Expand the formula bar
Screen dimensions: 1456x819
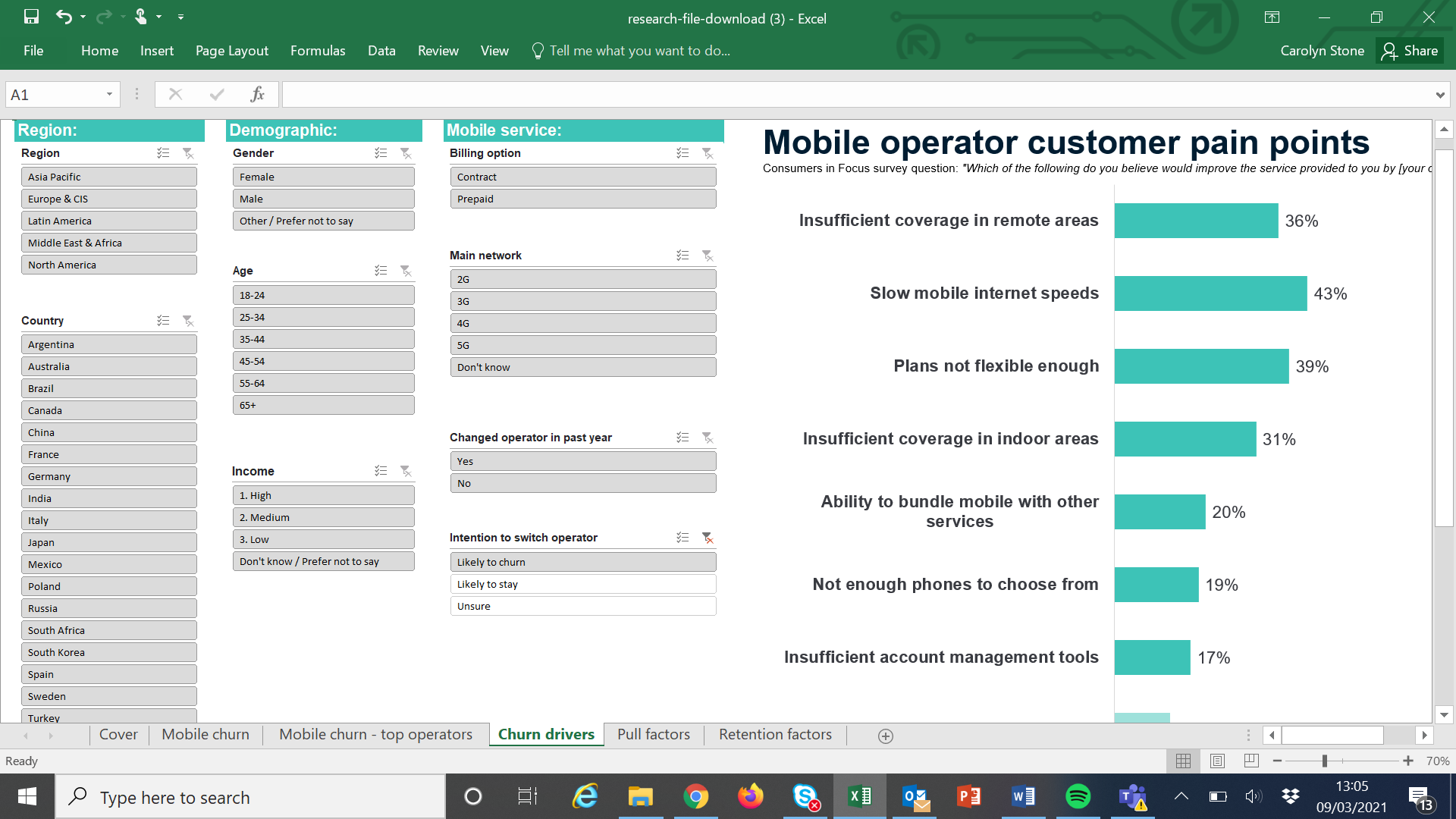[1440, 94]
